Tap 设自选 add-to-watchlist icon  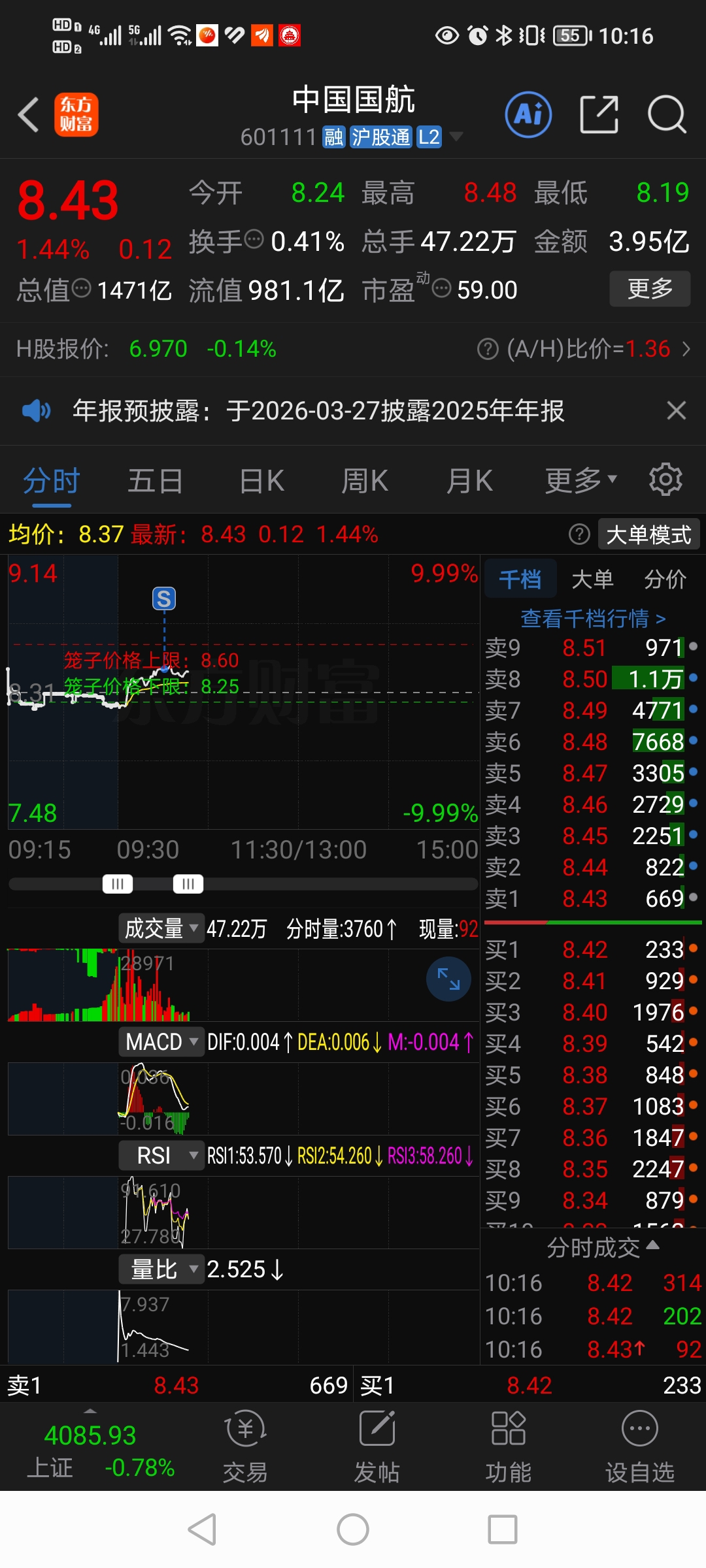(639, 1446)
